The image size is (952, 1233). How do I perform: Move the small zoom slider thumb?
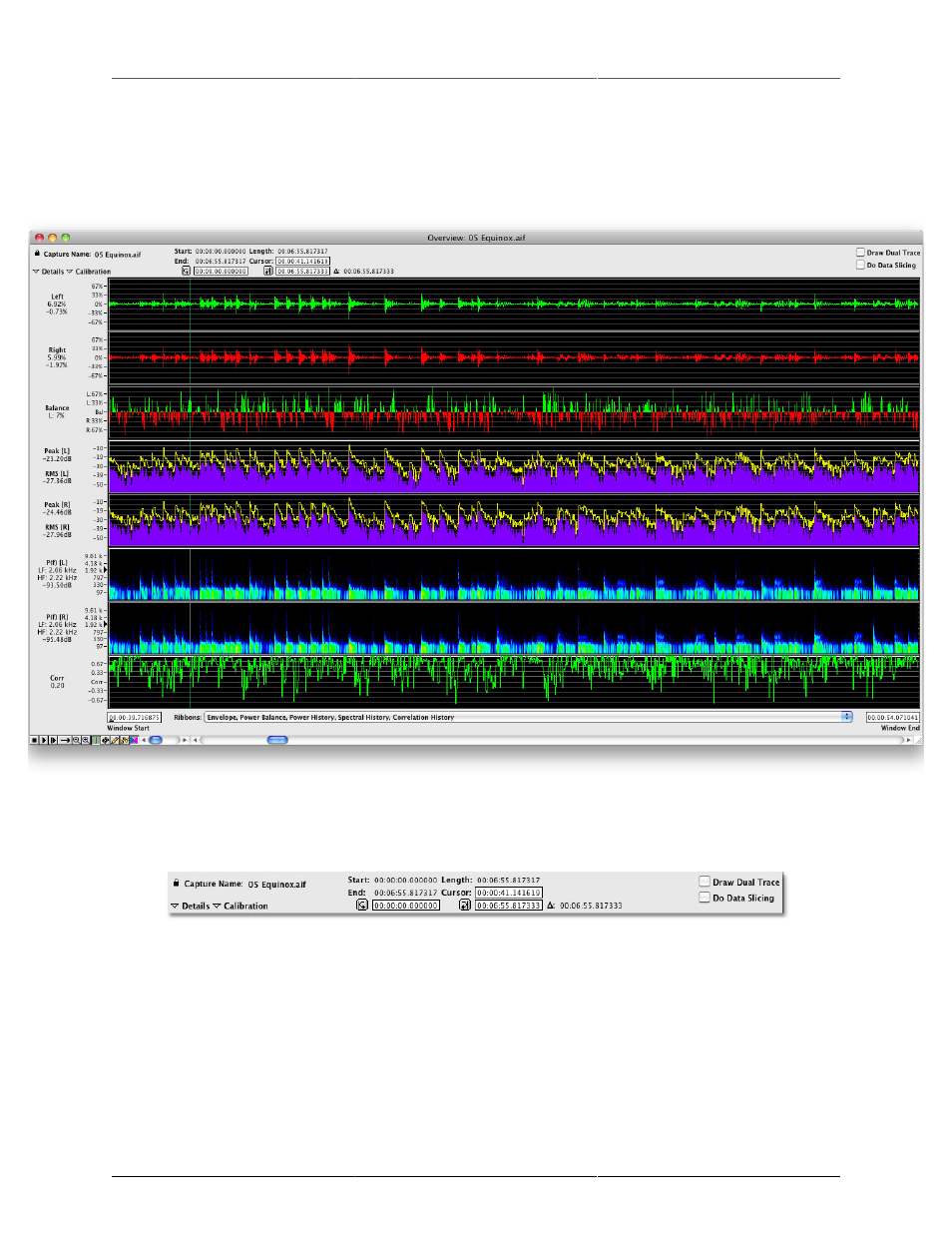156,740
